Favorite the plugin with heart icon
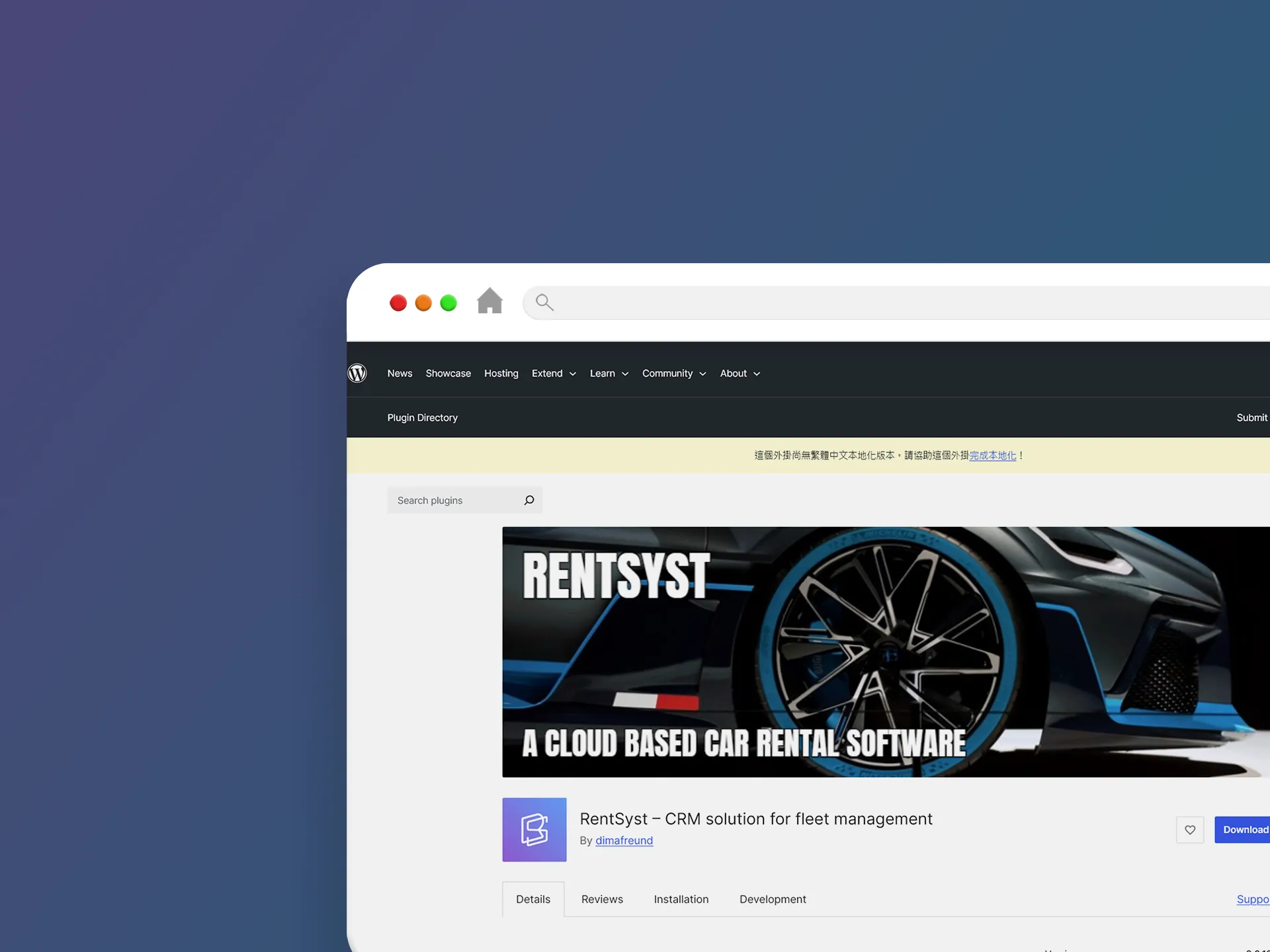 click(1190, 830)
